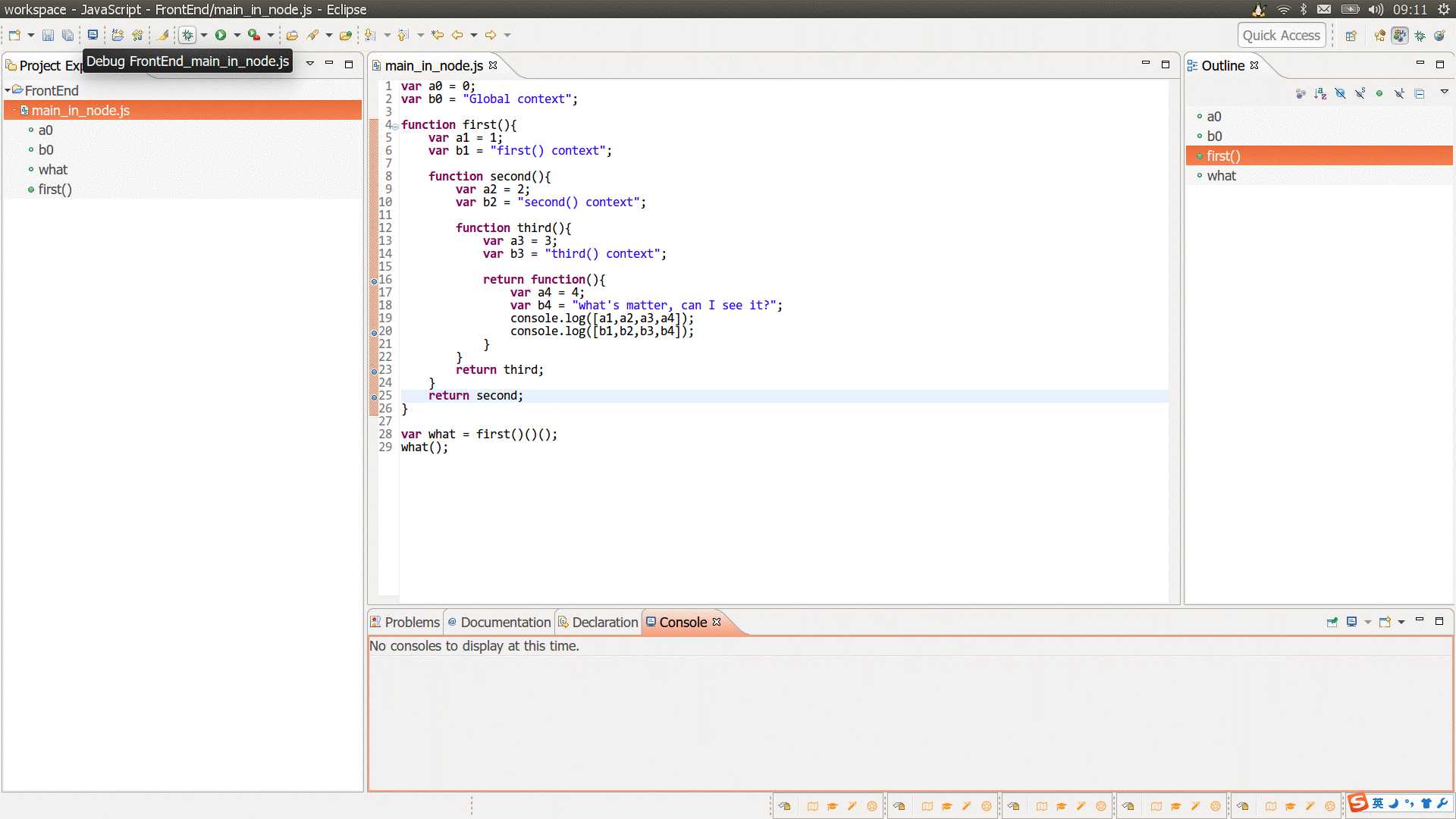Open the Console/terminal toolbar icon
This screenshot has width=1456, height=819.
point(93,35)
